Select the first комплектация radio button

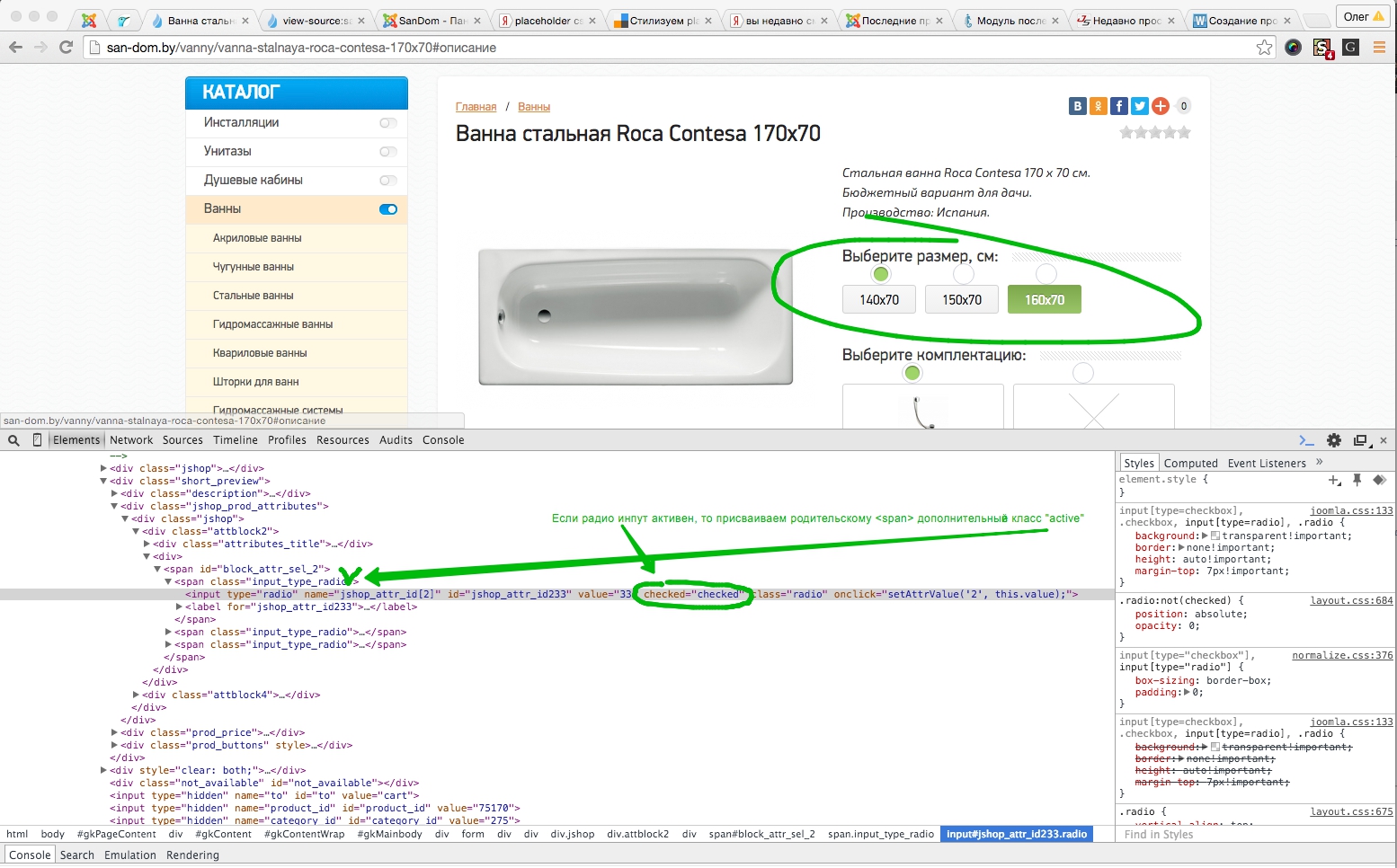pos(912,373)
